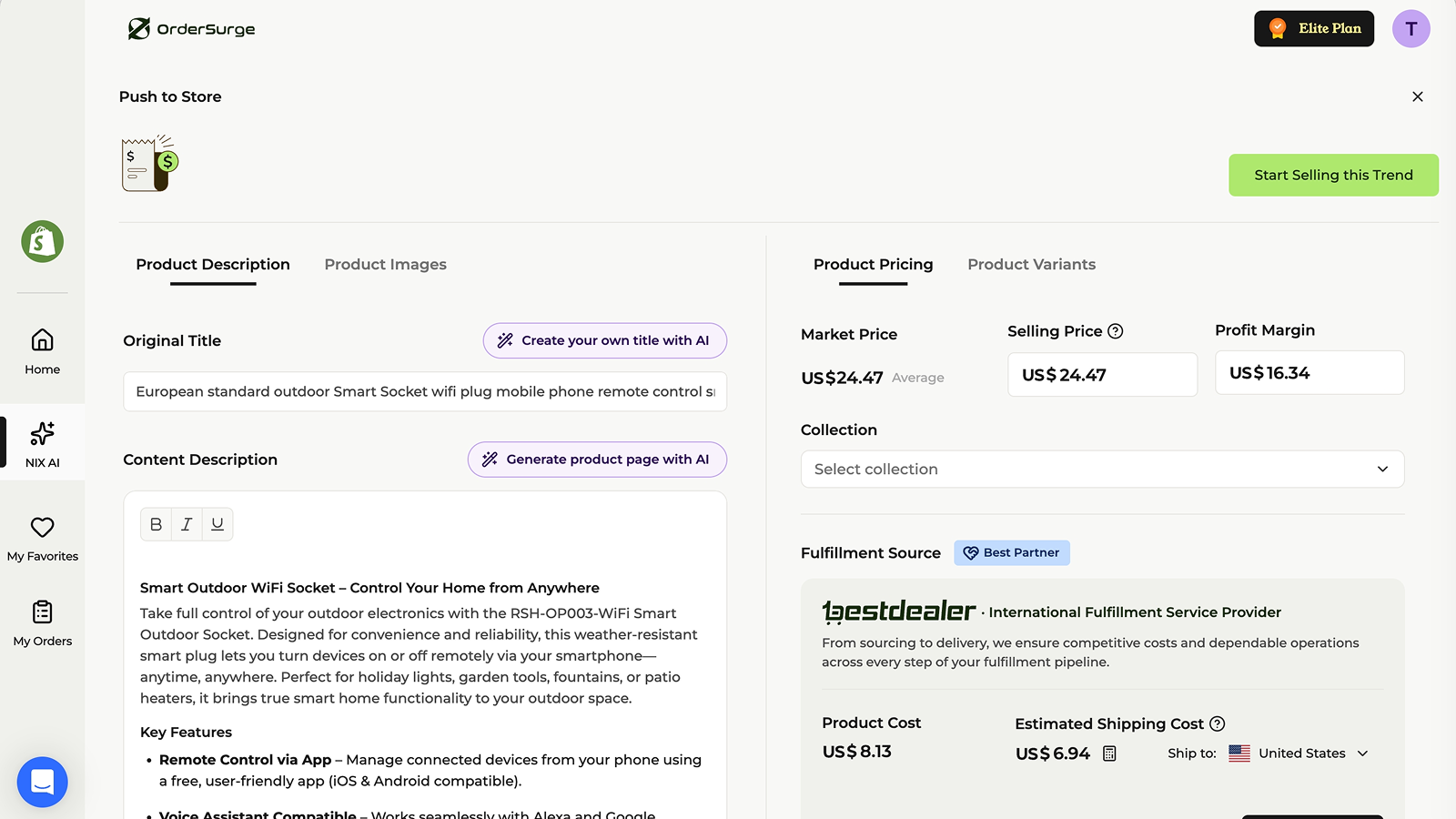Open My Favorites heart icon
1456x819 pixels.
coord(42,528)
